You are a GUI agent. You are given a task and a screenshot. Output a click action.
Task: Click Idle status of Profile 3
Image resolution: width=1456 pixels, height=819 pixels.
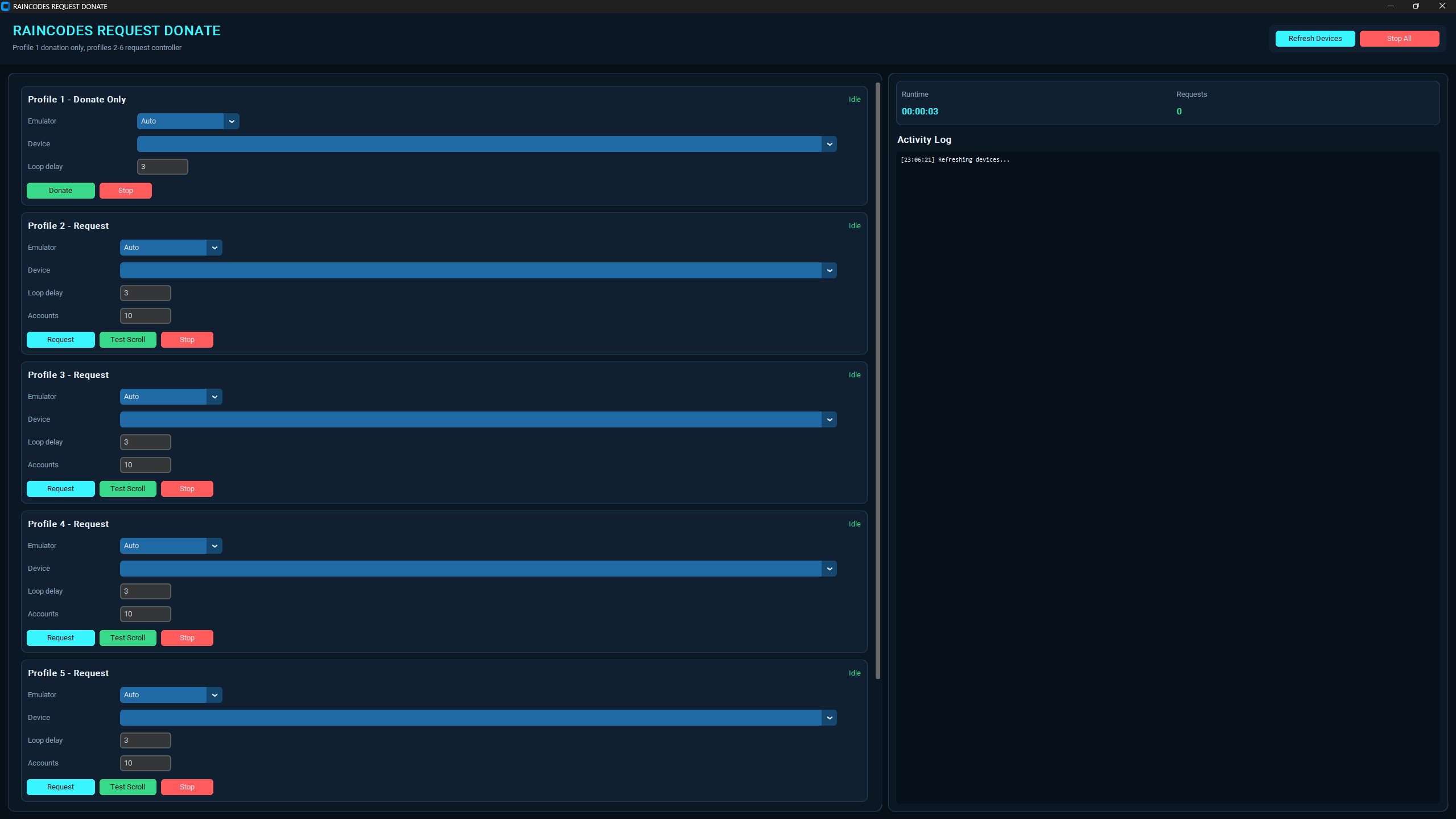click(x=855, y=375)
